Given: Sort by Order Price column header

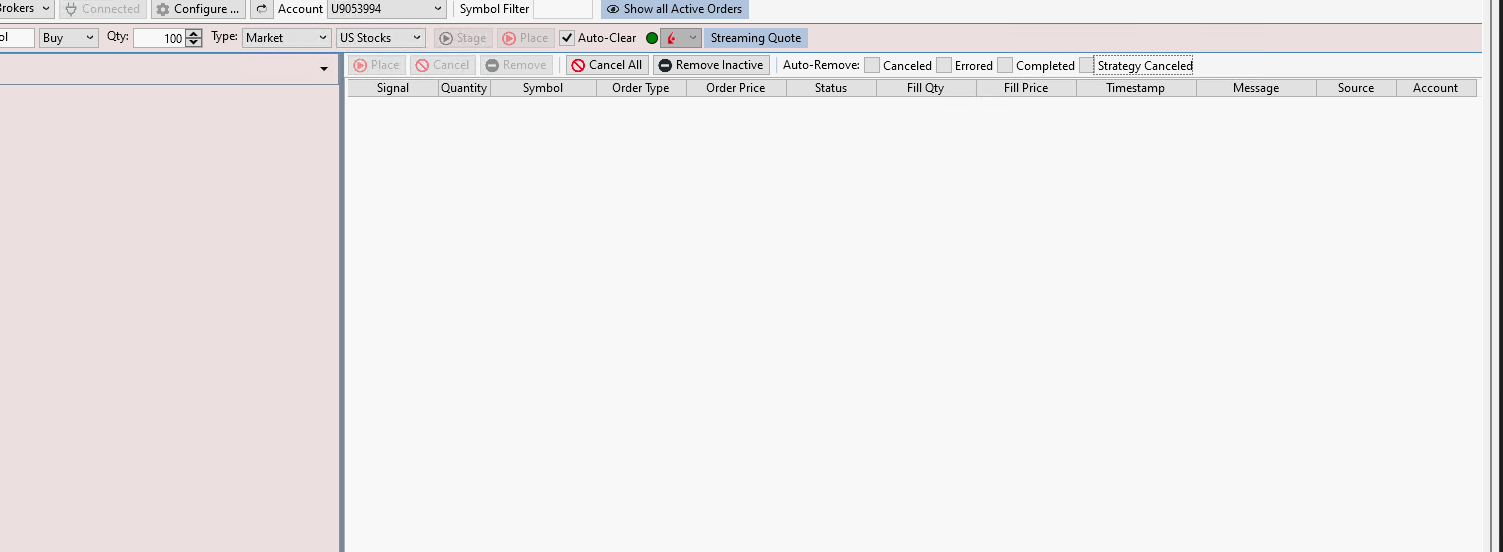Looking at the screenshot, I should click(x=736, y=88).
